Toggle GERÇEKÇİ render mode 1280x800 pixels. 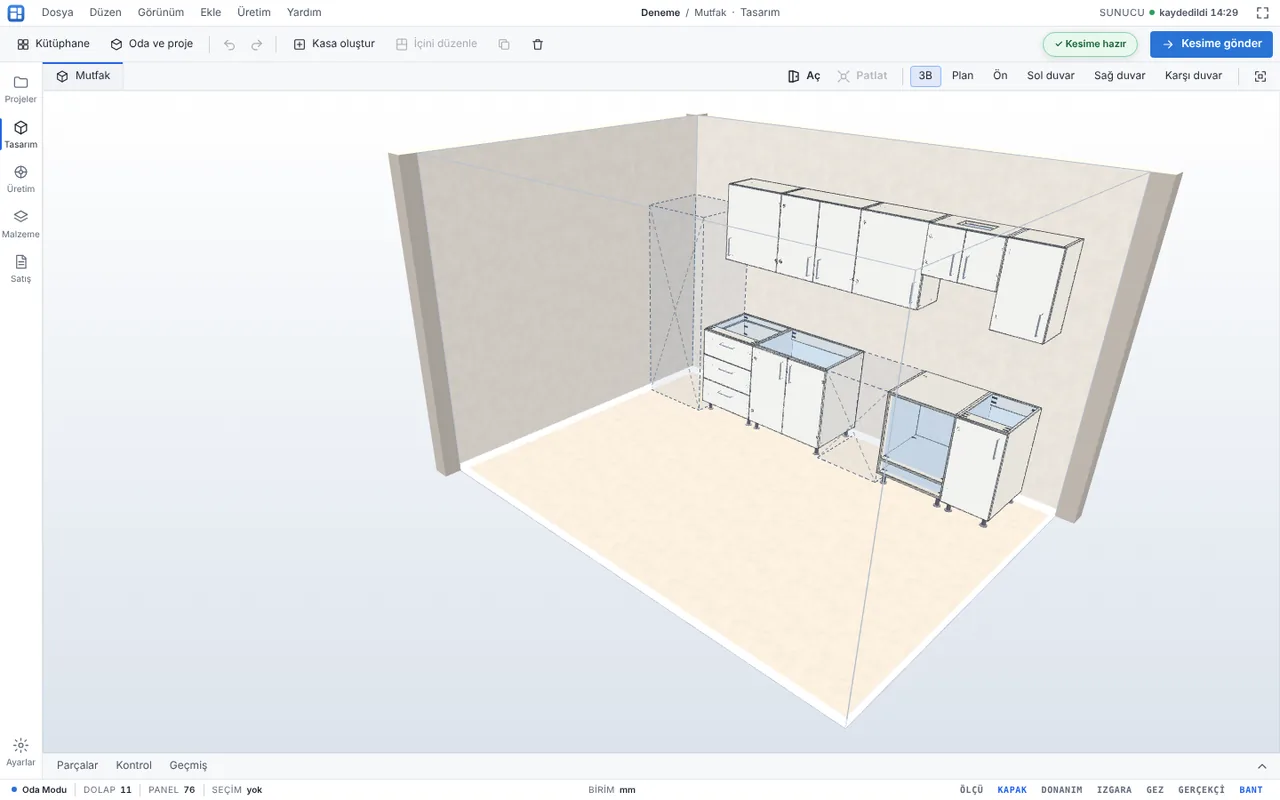[1201, 790]
